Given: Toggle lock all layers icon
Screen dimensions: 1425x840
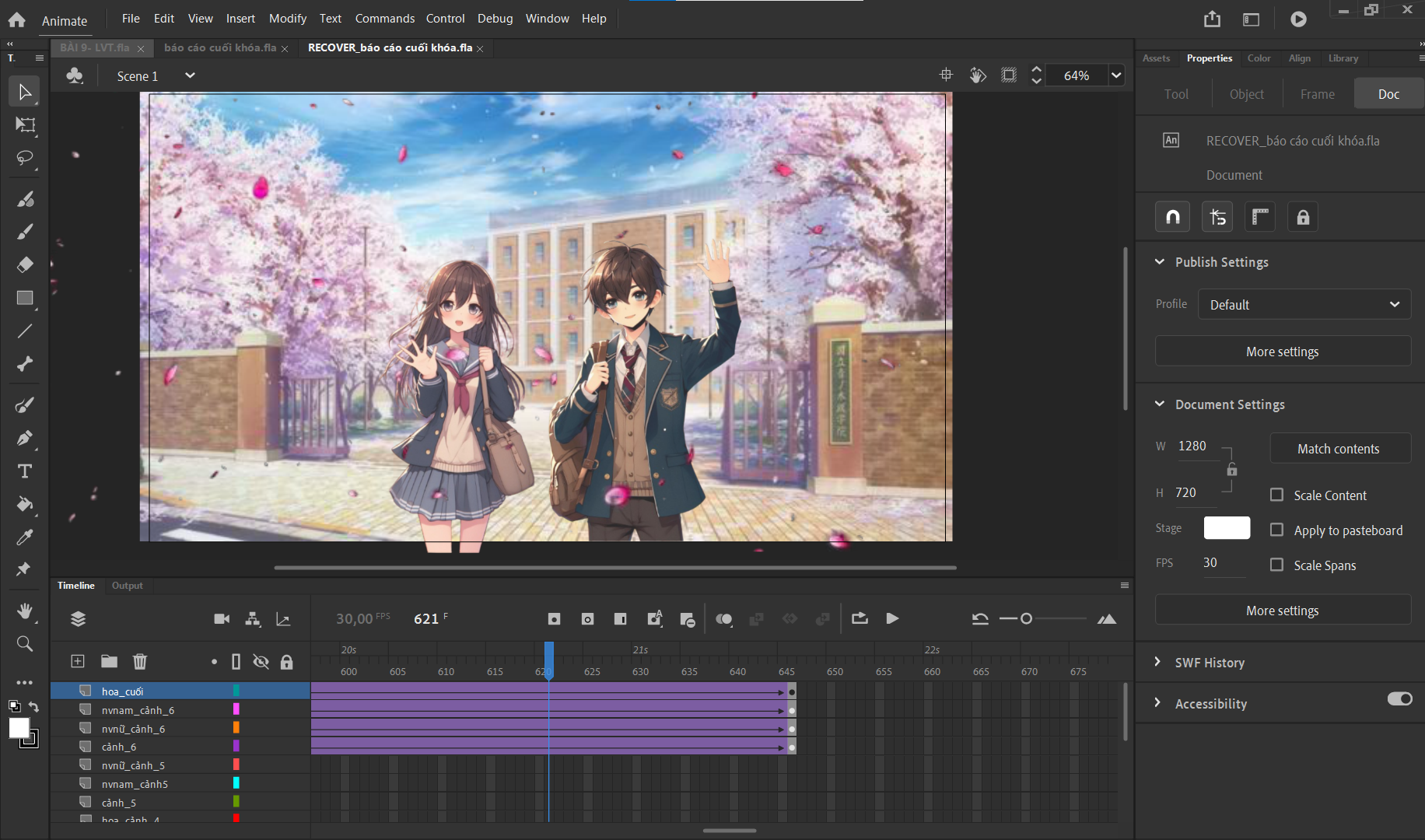Looking at the screenshot, I should (x=287, y=662).
